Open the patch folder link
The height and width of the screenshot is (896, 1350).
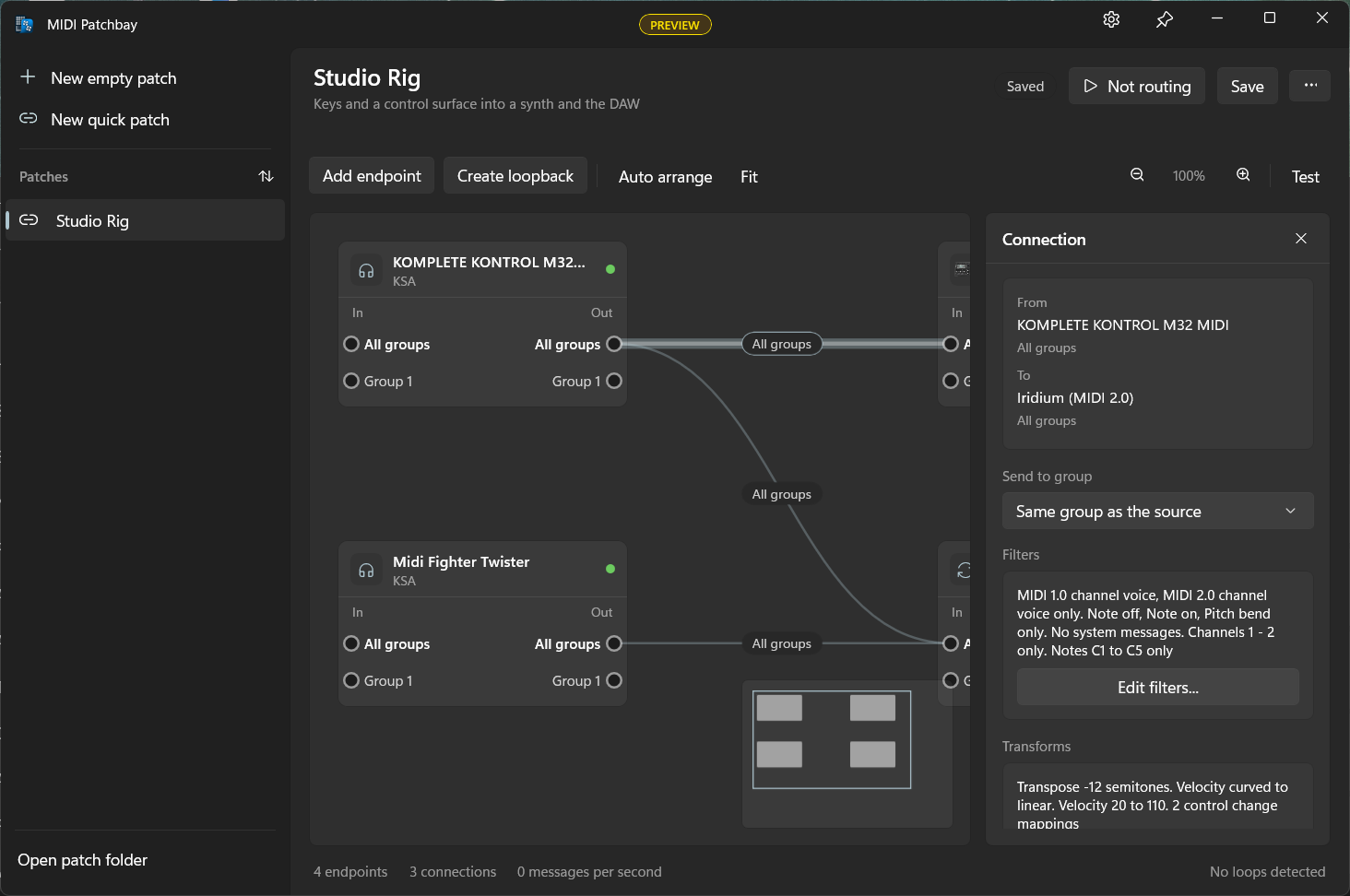(83, 860)
